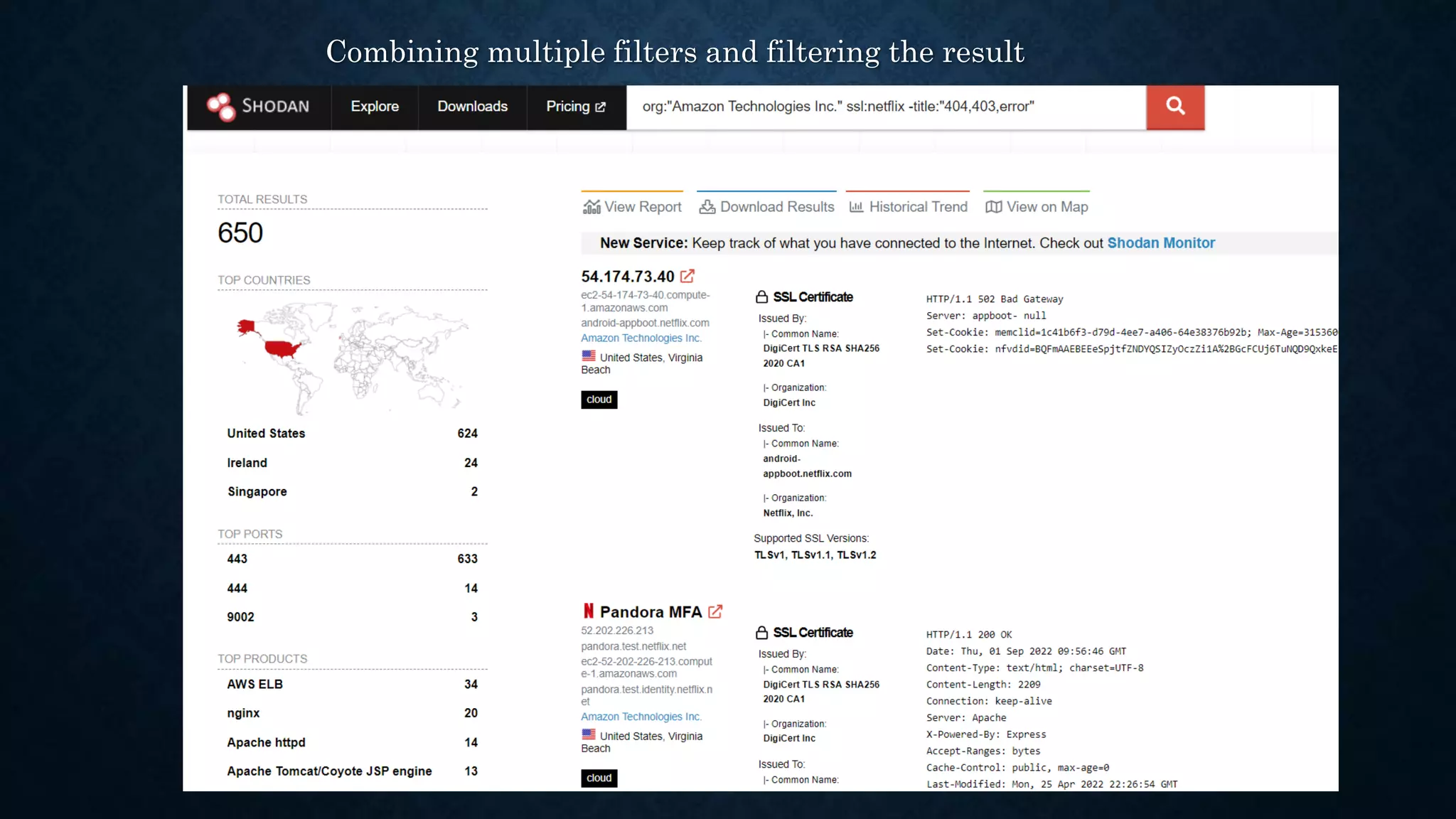Filter by Ireland country

point(247,463)
